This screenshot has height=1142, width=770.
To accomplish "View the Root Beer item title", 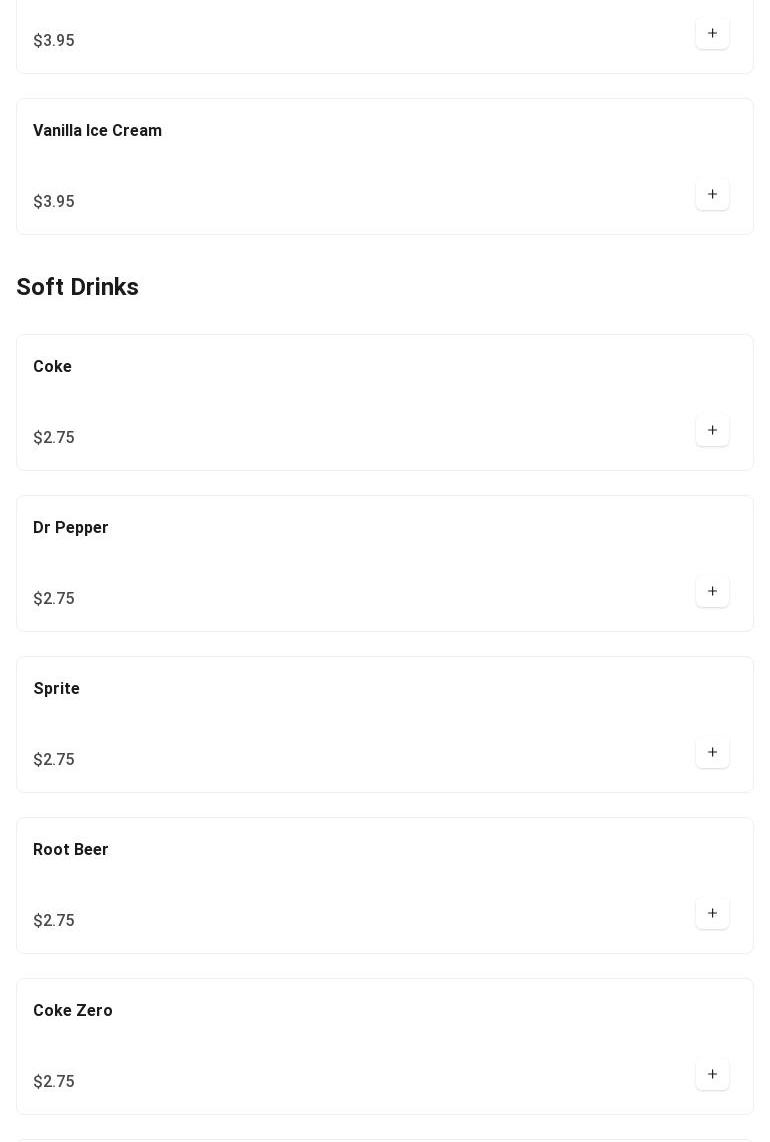I will point(70,850).
